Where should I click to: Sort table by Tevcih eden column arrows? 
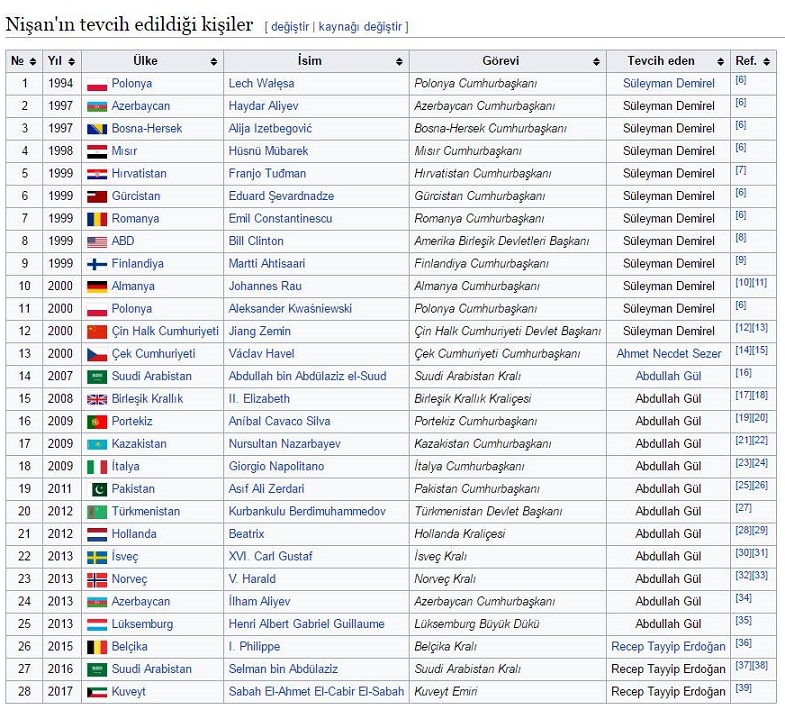(720, 62)
